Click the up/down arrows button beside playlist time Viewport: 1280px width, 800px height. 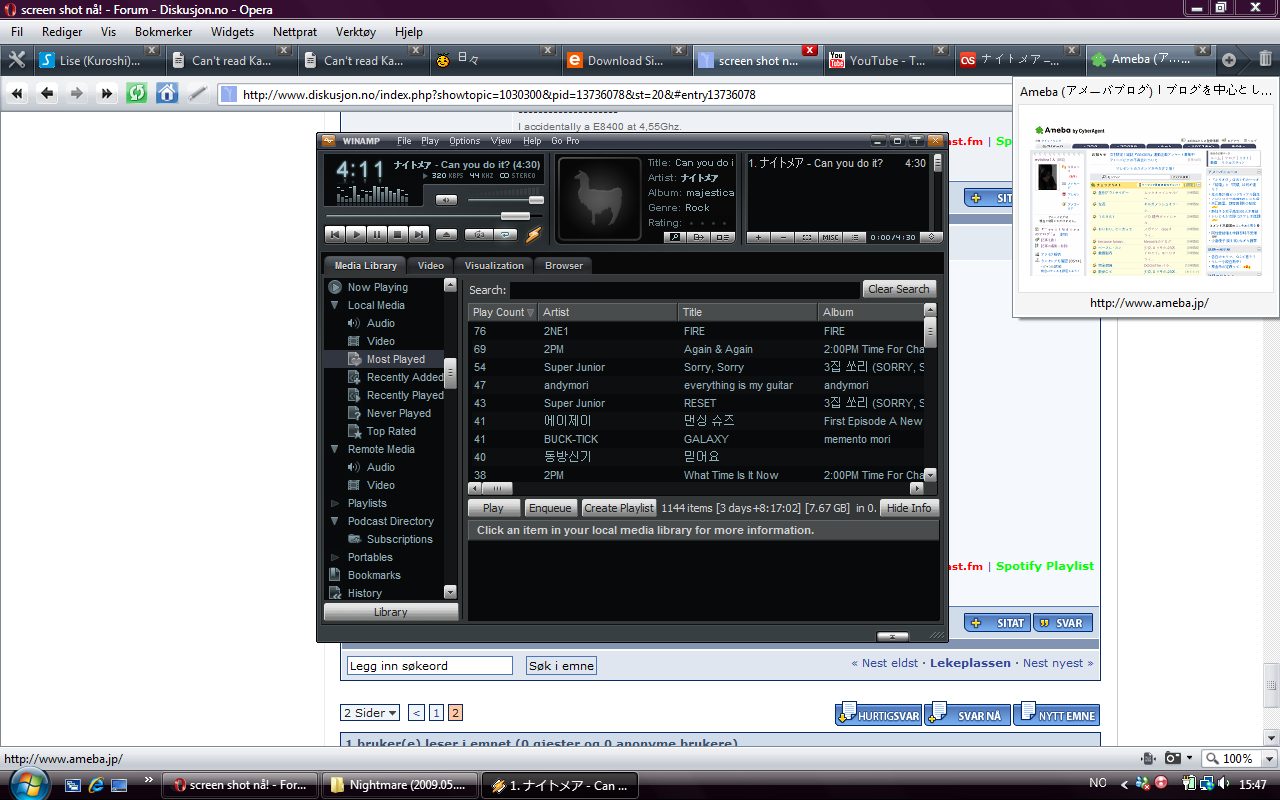pyautogui.click(x=931, y=237)
